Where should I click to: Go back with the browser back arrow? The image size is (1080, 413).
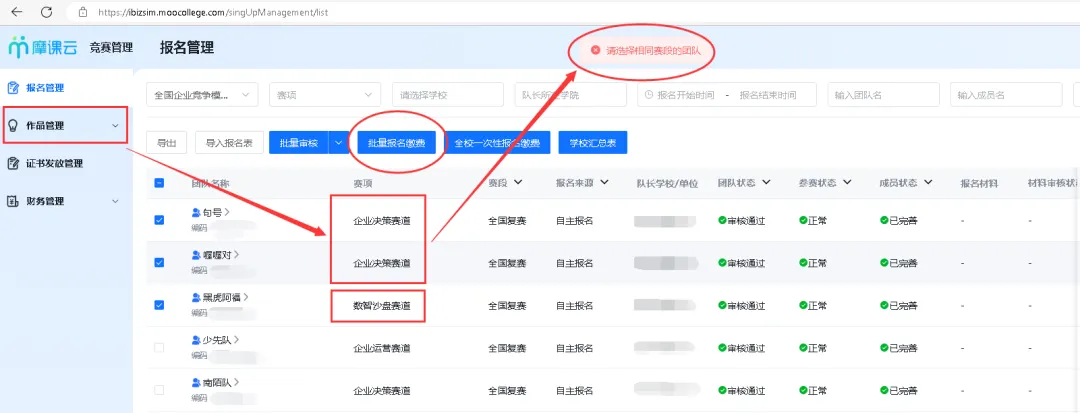[17, 12]
